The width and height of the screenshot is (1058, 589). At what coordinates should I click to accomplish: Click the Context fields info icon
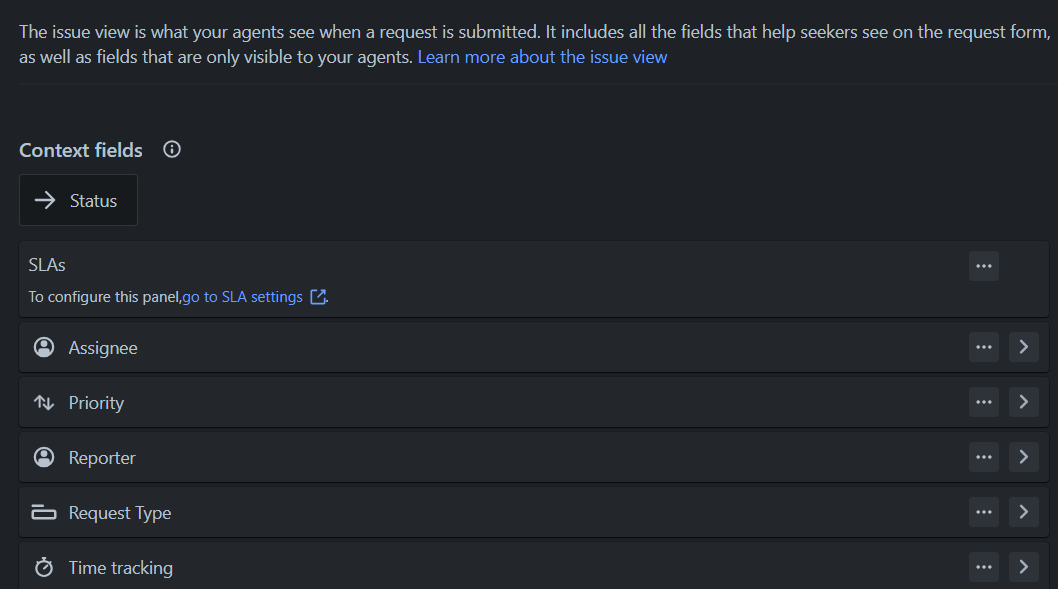172,150
